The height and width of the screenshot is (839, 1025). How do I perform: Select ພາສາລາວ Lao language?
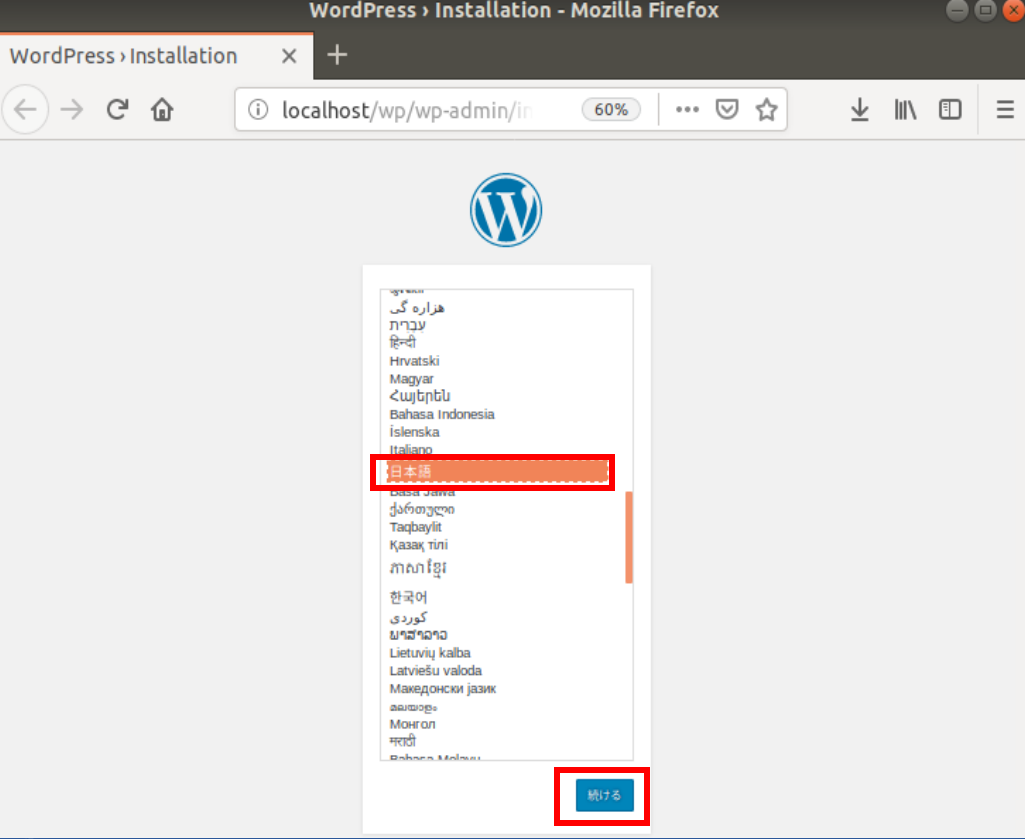click(x=418, y=635)
